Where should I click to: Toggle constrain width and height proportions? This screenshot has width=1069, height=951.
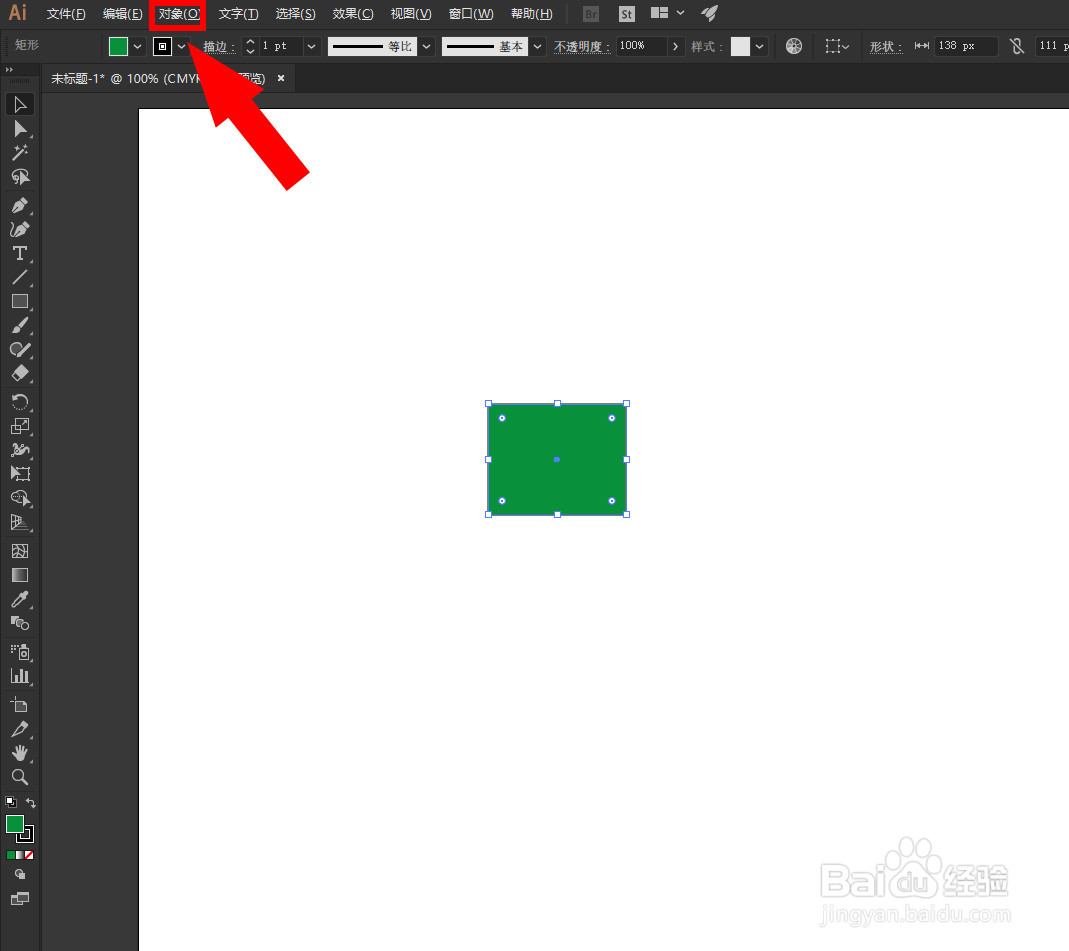(1017, 46)
